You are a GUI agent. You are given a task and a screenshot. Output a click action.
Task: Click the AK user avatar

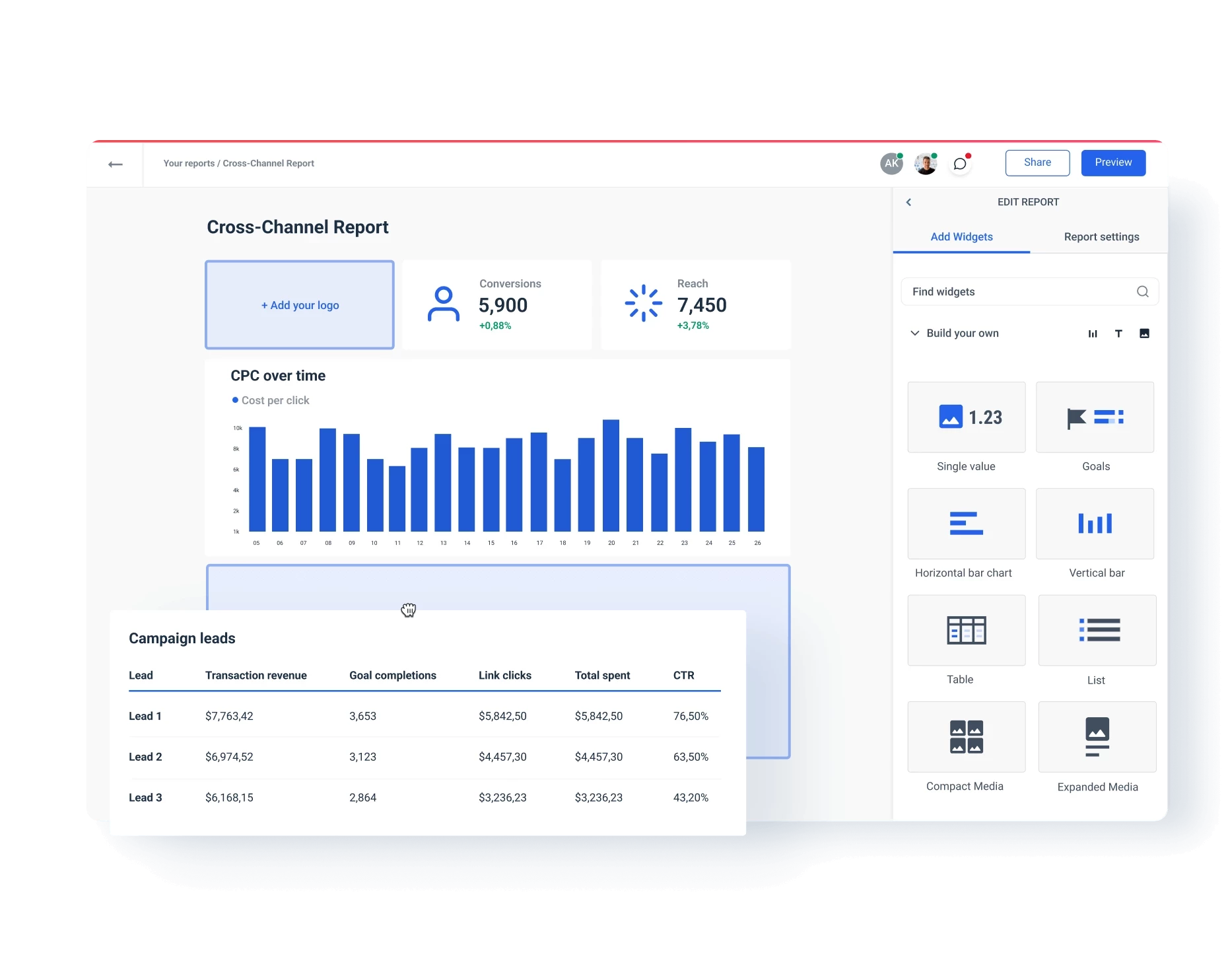(891, 164)
